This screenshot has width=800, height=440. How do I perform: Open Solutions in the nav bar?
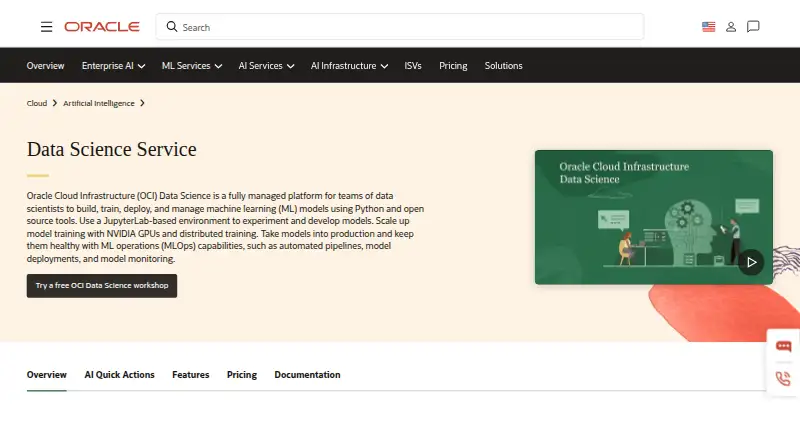[x=504, y=66]
